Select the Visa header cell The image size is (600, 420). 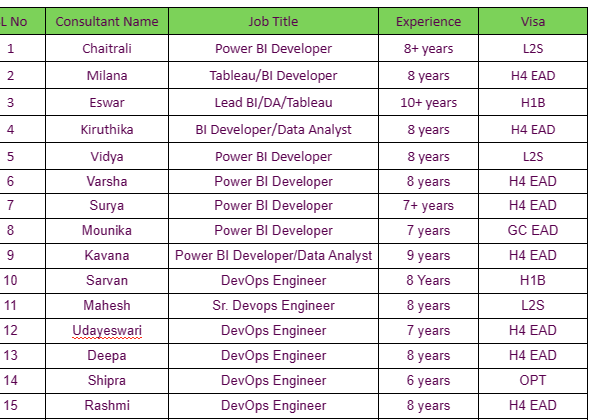533,21
